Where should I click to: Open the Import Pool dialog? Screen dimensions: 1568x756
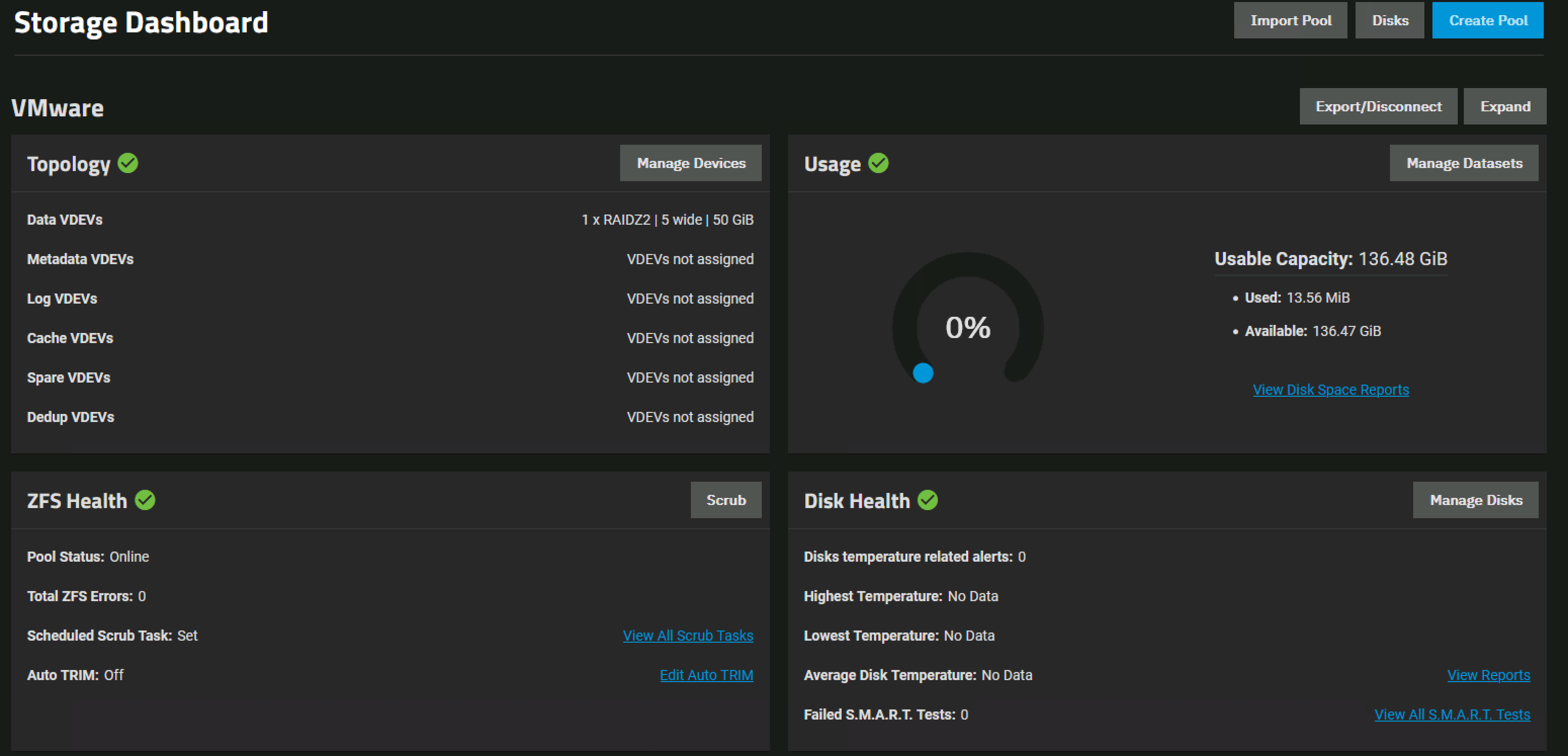[x=1290, y=20]
